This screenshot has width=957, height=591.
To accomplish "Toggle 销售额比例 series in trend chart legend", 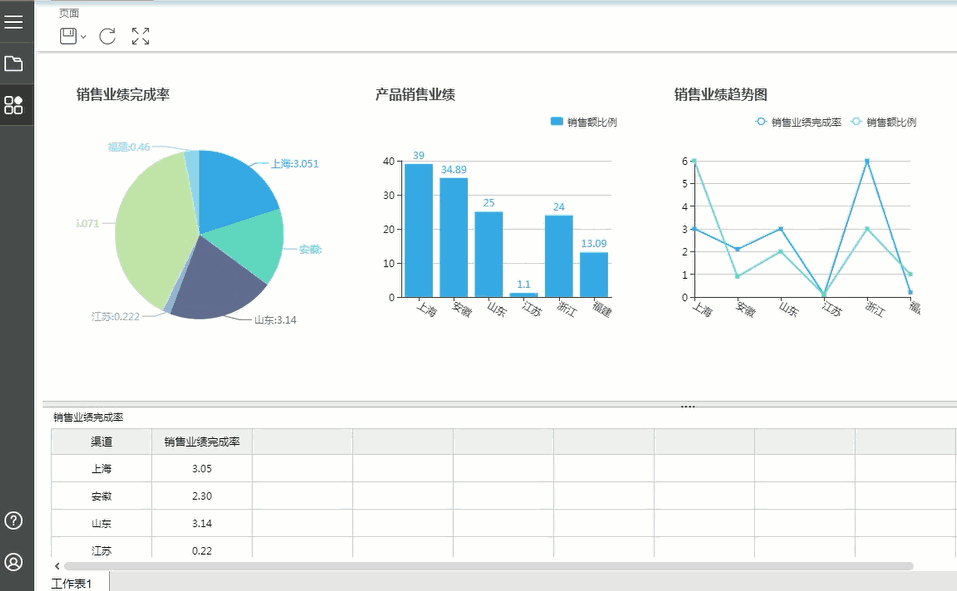I will coord(883,122).
